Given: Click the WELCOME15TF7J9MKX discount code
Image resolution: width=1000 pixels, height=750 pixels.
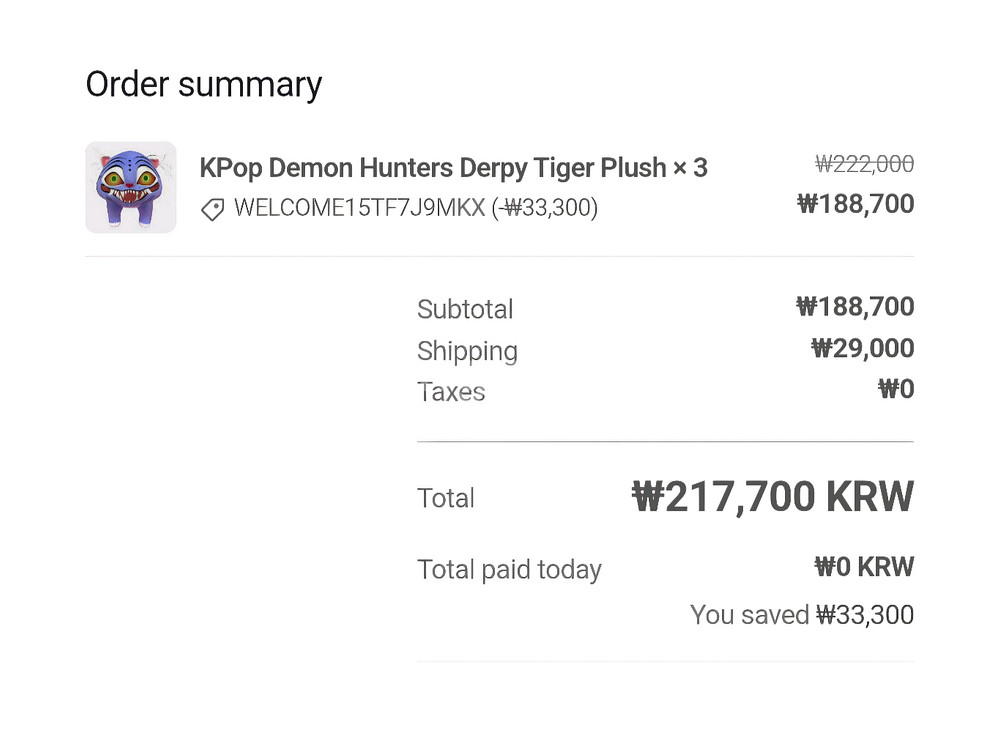Looking at the screenshot, I should (360, 208).
